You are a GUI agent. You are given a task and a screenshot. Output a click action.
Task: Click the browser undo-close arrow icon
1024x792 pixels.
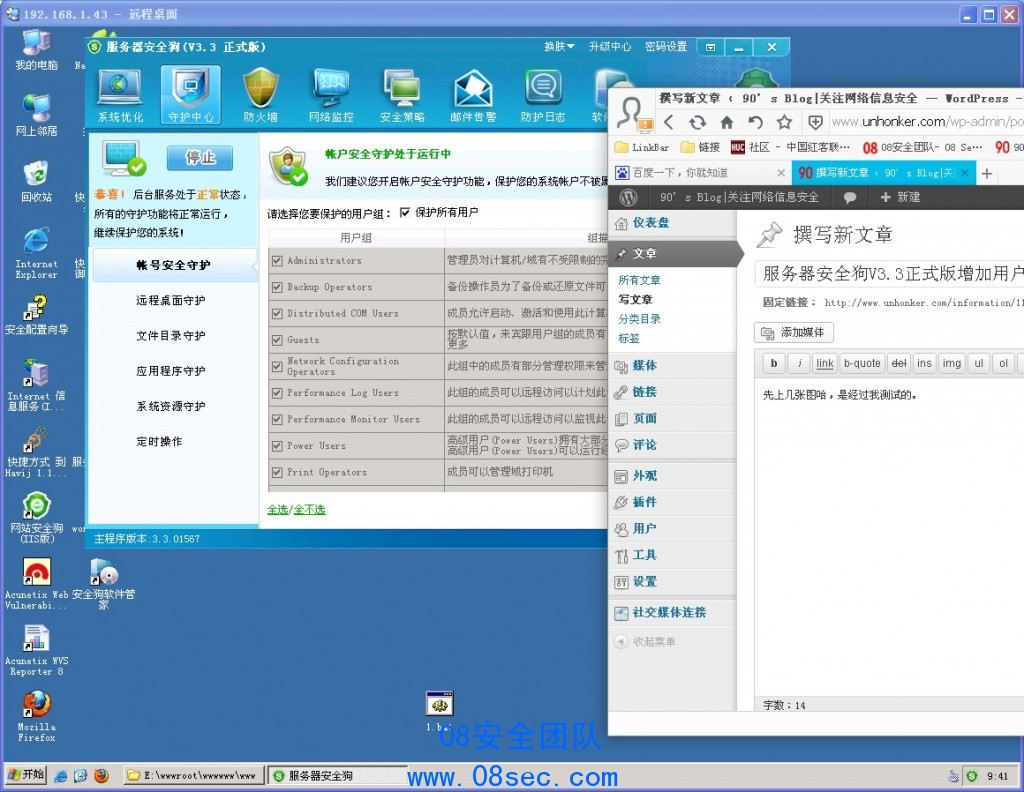tap(755, 122)
